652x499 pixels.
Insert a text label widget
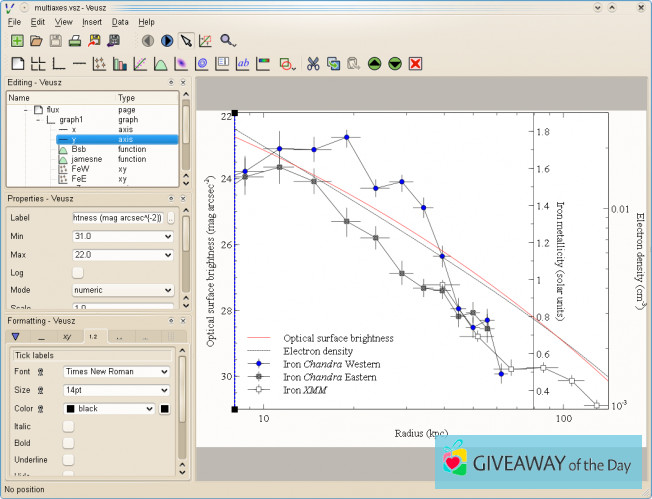pyautogui.click(x=242, y=64)
